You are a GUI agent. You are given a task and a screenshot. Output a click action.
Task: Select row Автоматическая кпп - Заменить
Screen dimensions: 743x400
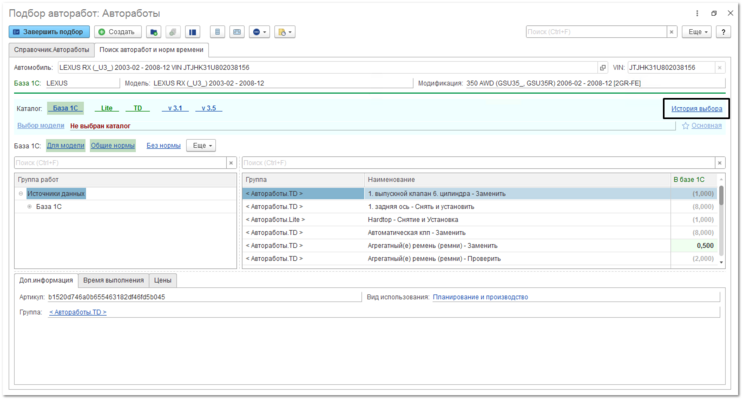click(x=480, y=233)
